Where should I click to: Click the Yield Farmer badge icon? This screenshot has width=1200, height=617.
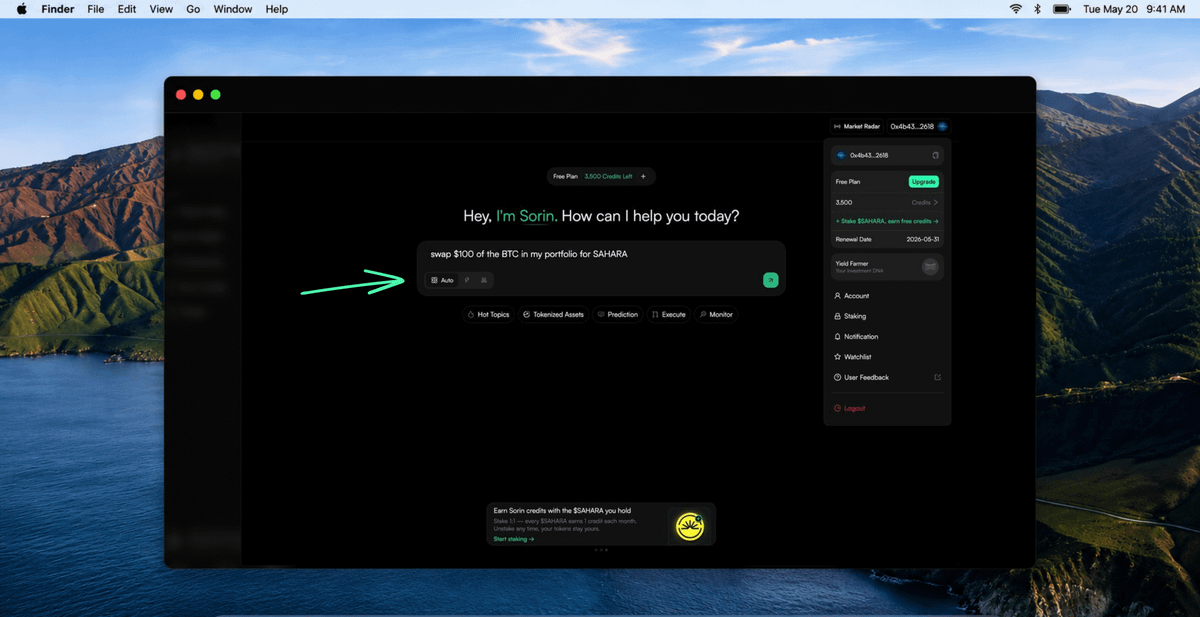930,266
